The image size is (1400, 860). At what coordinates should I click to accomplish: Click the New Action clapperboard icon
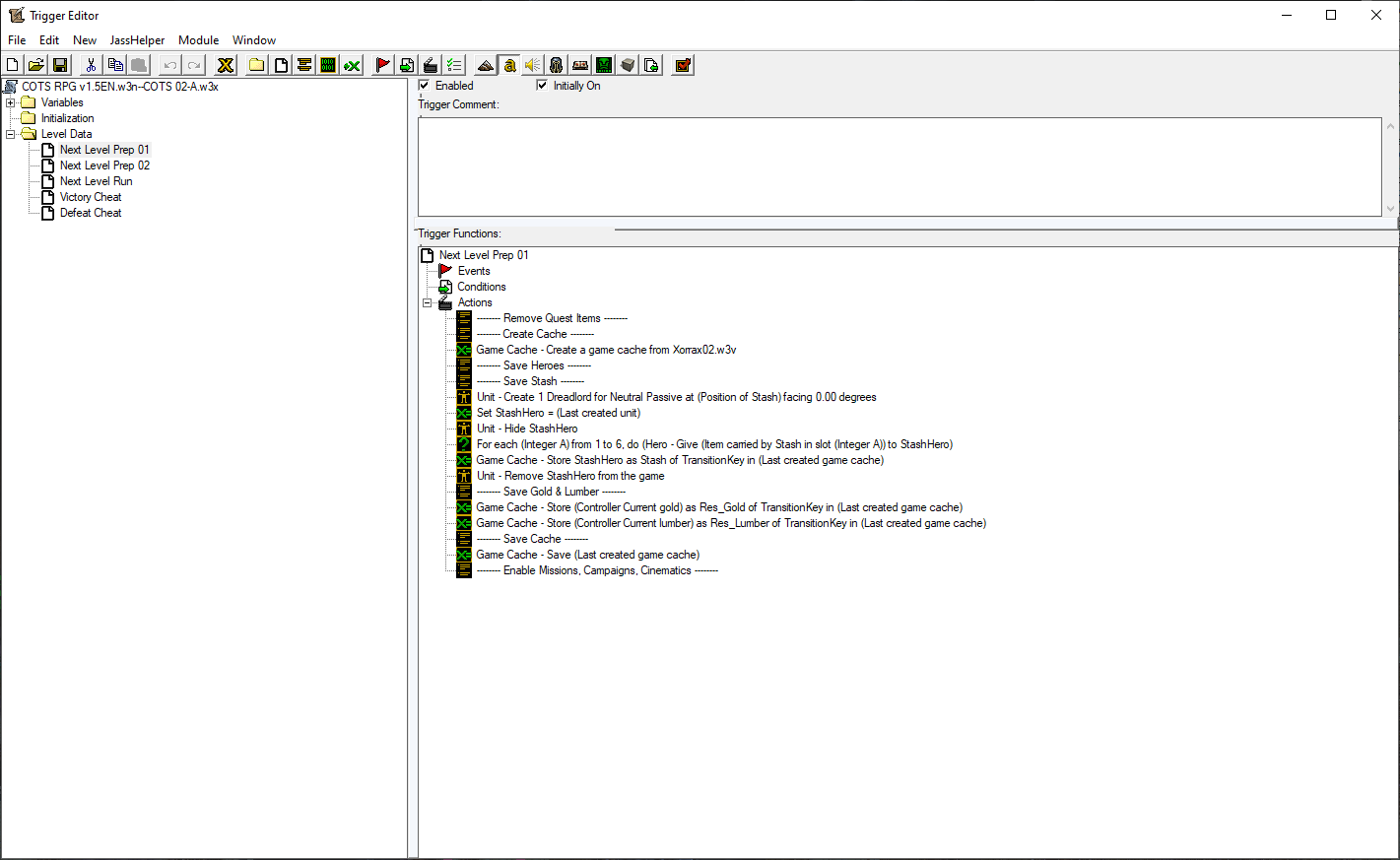431,65
